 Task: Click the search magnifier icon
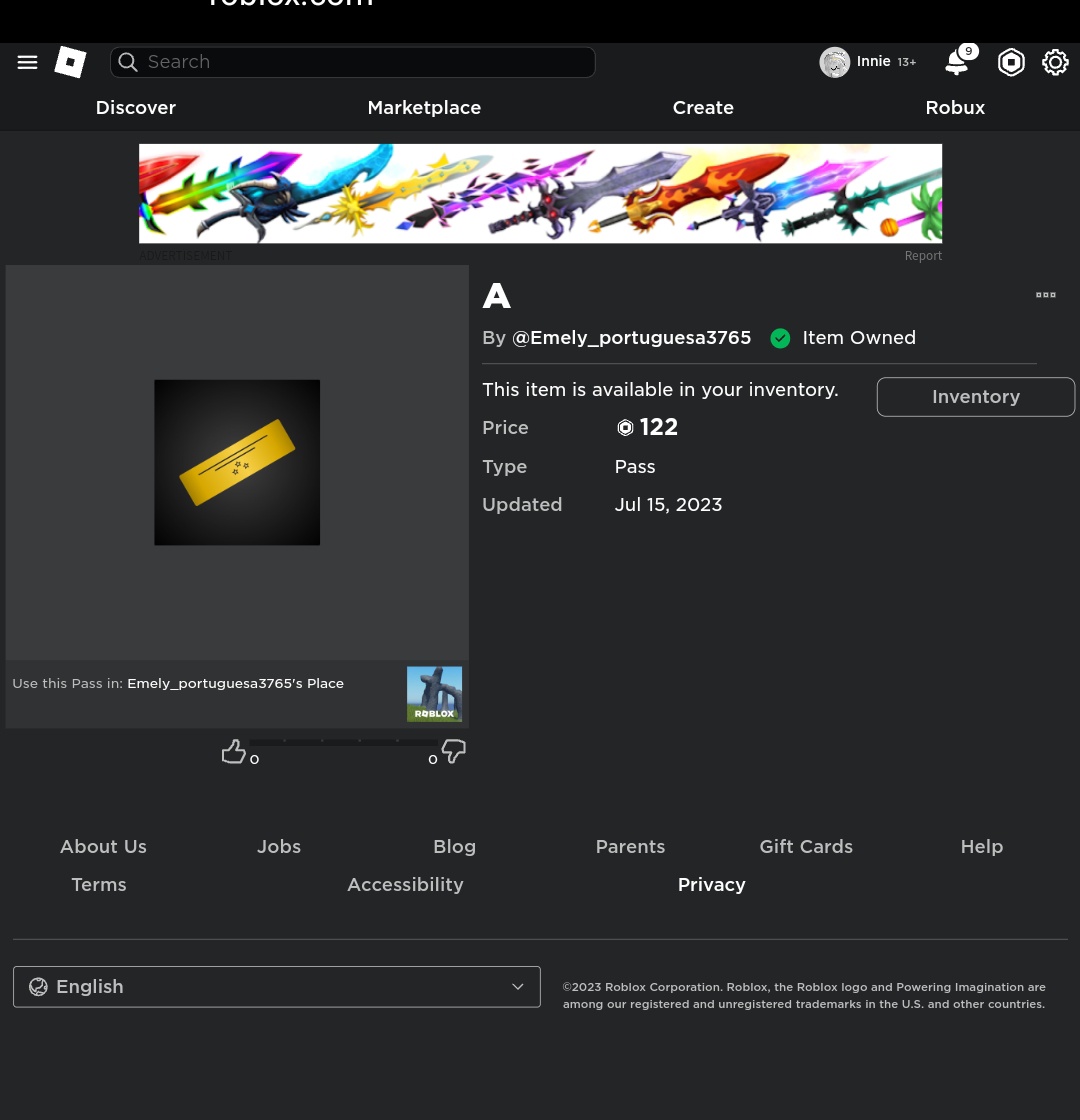click(x=128, y=62)
